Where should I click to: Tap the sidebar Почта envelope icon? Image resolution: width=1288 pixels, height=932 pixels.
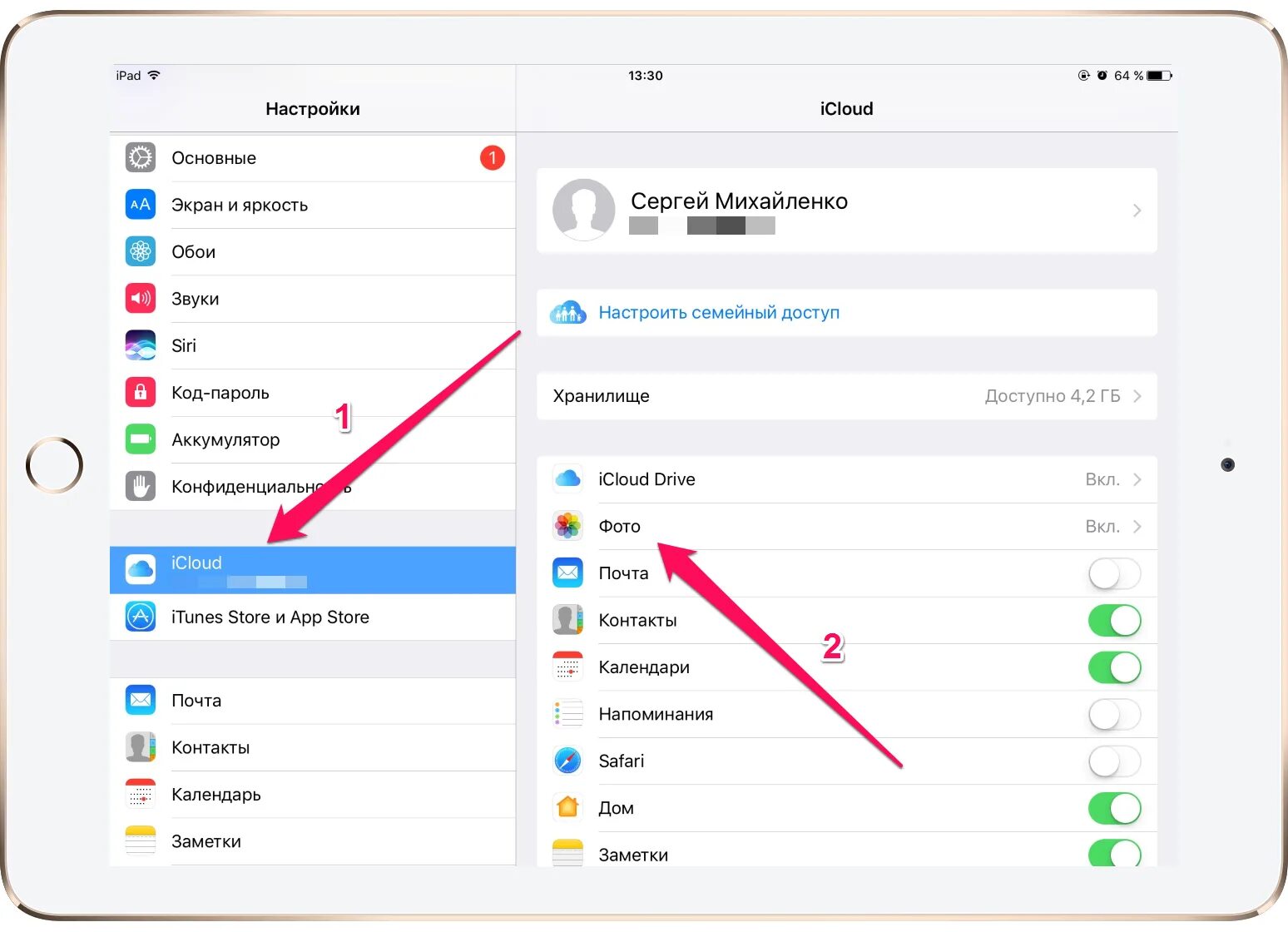(x=141, y=700)
